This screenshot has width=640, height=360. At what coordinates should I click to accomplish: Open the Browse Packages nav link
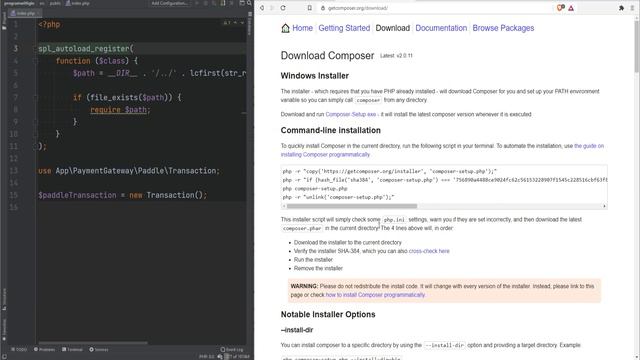pyautogui.click(x=503, y=28)
